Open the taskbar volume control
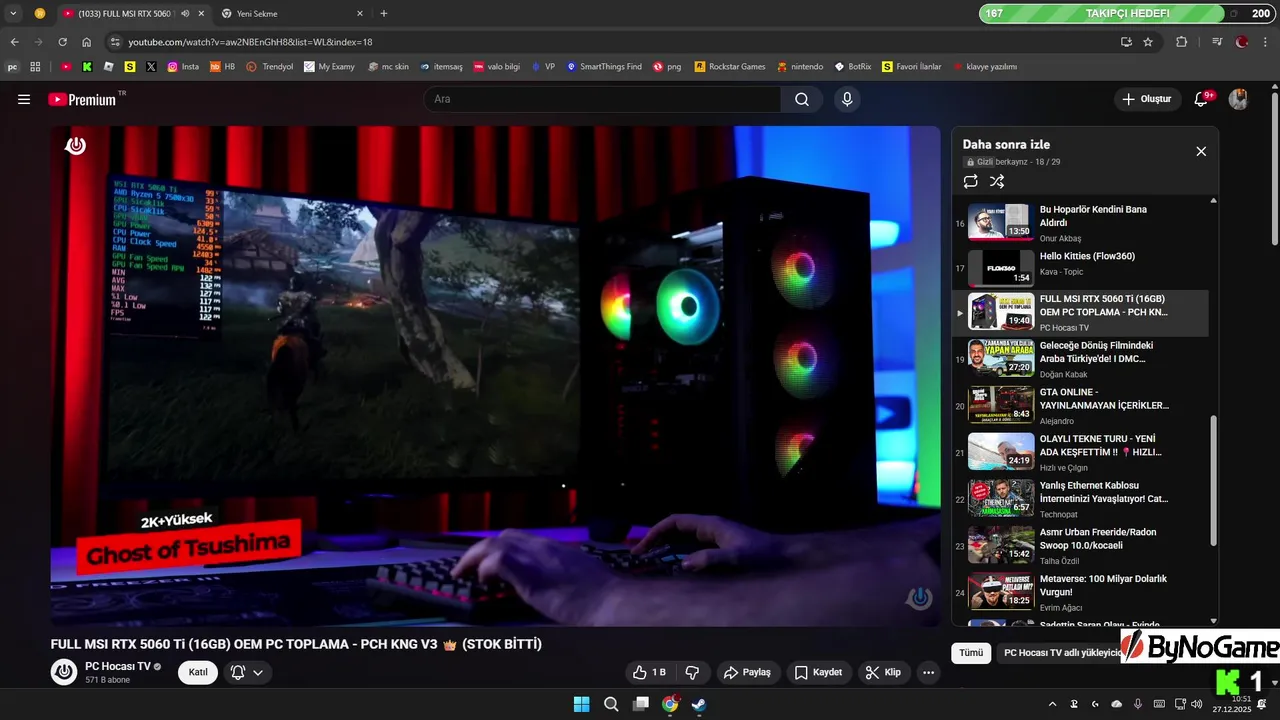This screenshot has height=720, width=1280. point(1199,704)
